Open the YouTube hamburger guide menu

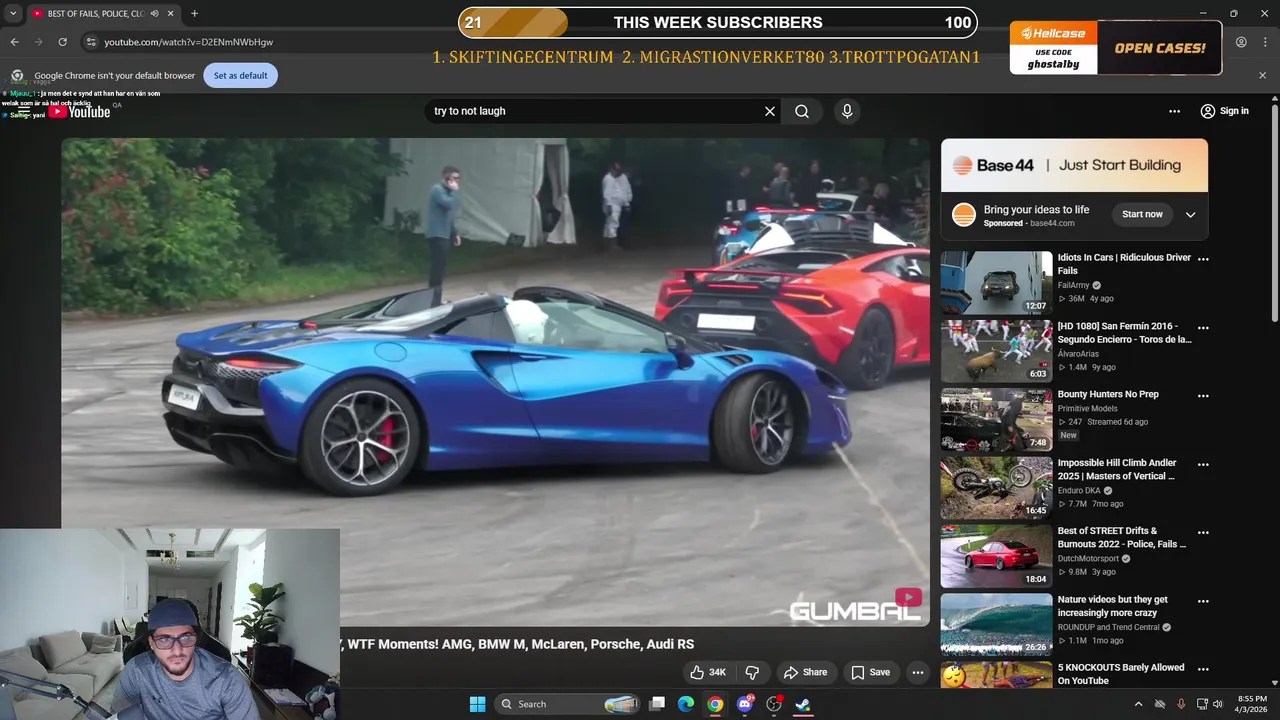click(x=24, y=111)
